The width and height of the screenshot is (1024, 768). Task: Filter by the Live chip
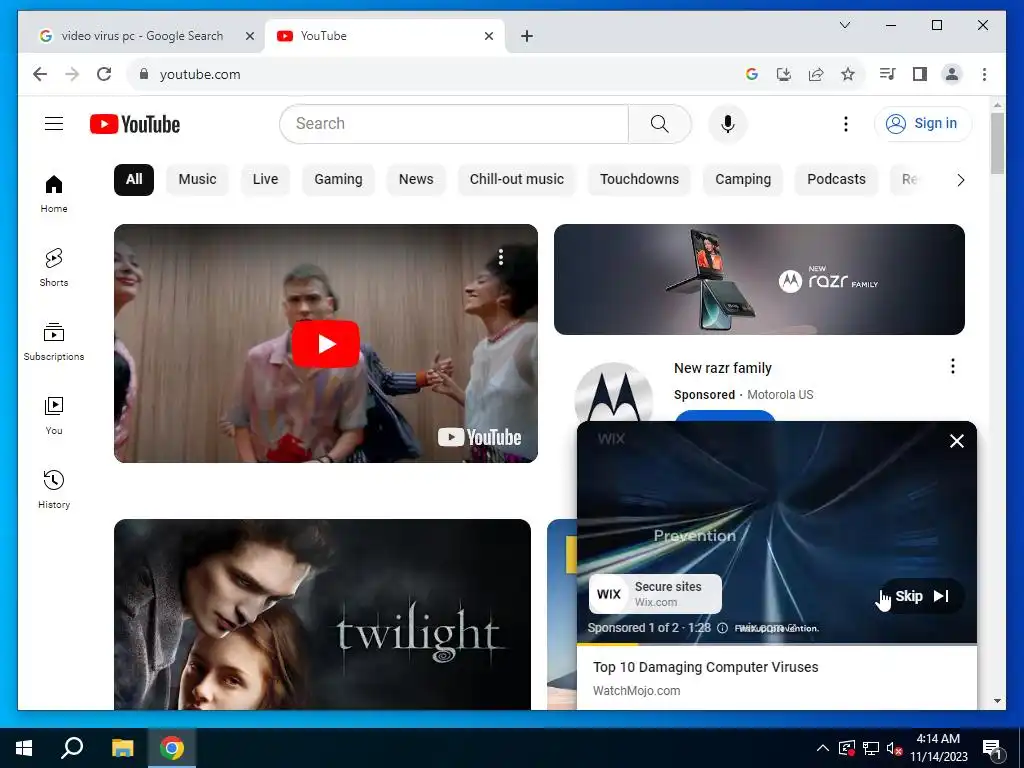click(x=265, y=180)
